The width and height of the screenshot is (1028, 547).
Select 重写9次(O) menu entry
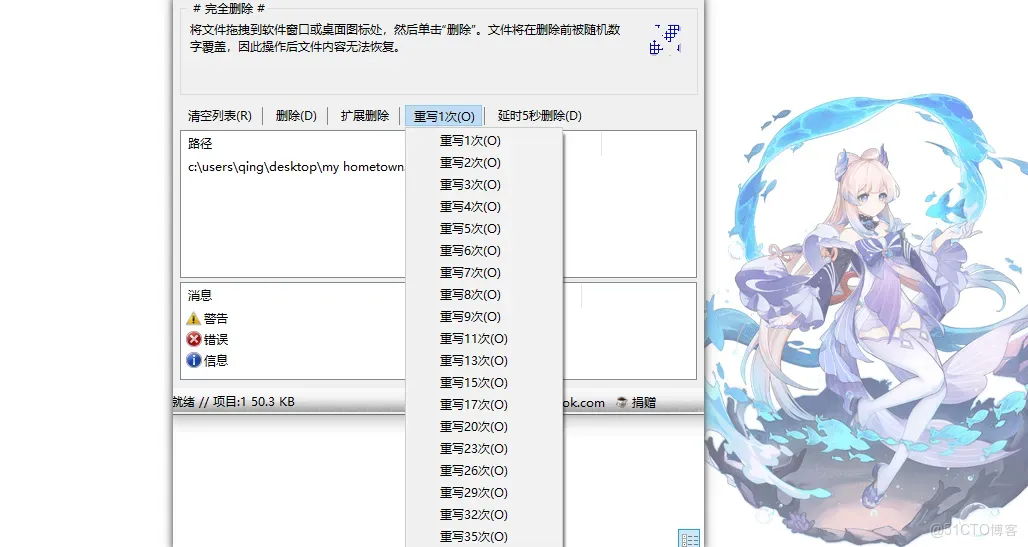point(470,317)
